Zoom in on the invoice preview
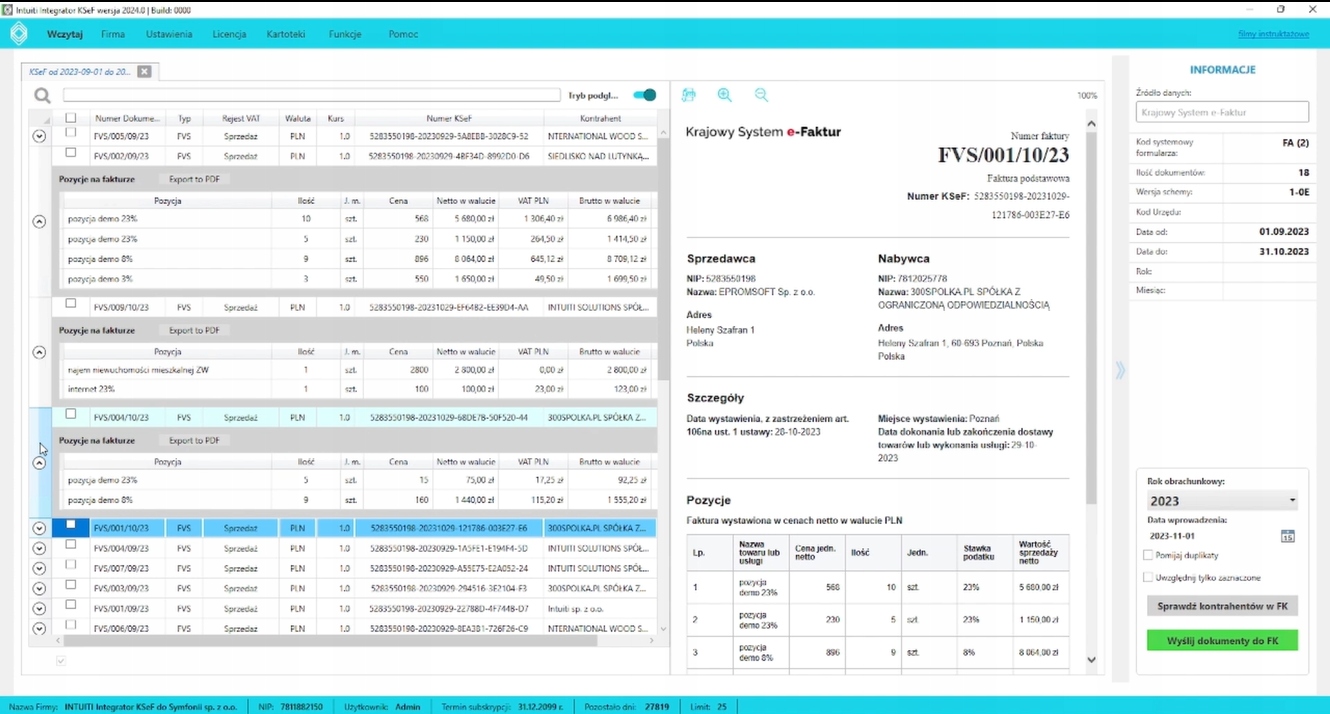 pos(725,95)
